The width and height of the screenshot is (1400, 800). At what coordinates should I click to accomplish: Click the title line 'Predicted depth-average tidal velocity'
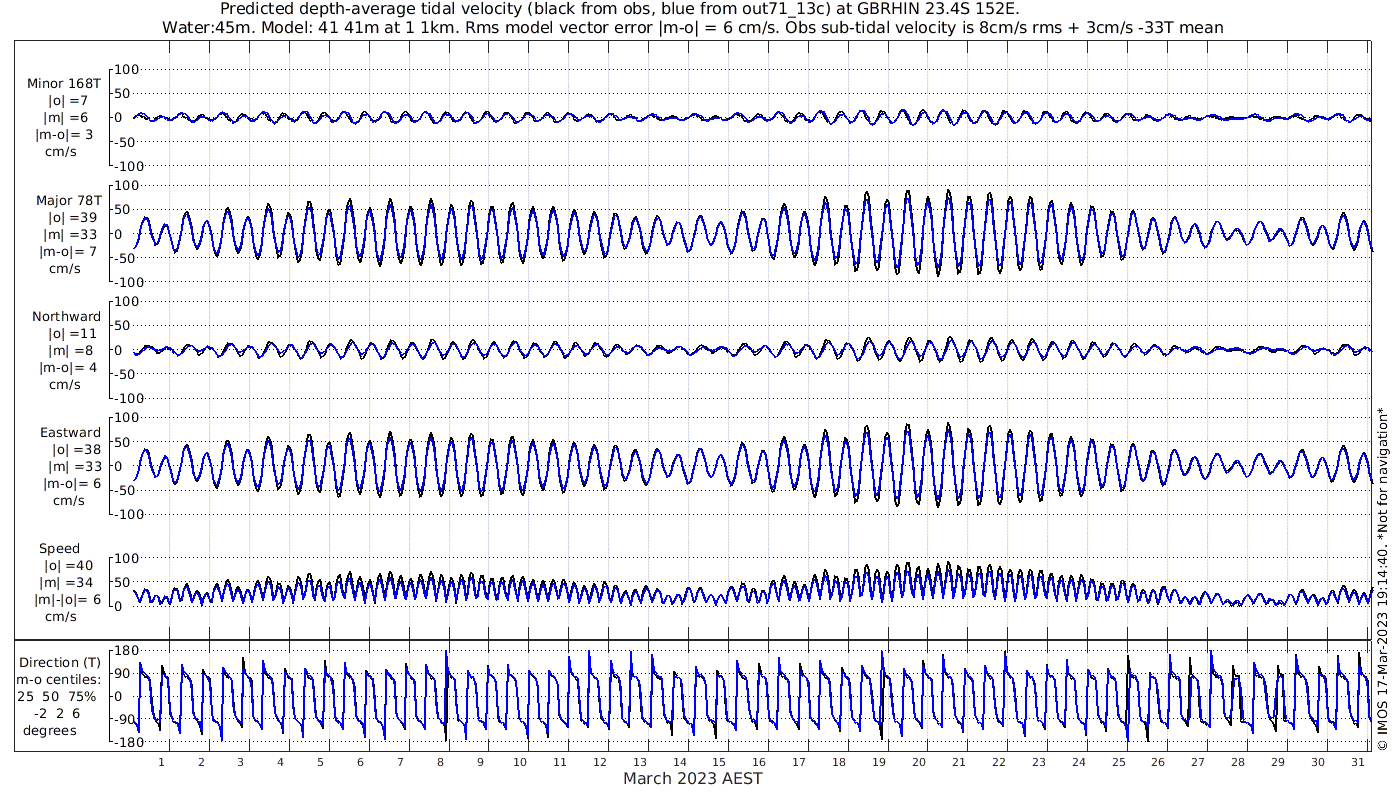(619, 9)
